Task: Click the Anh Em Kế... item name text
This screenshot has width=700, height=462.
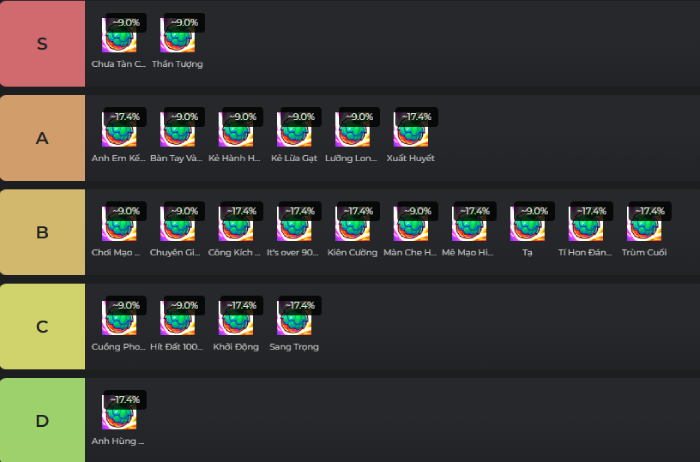Action: 119,158
